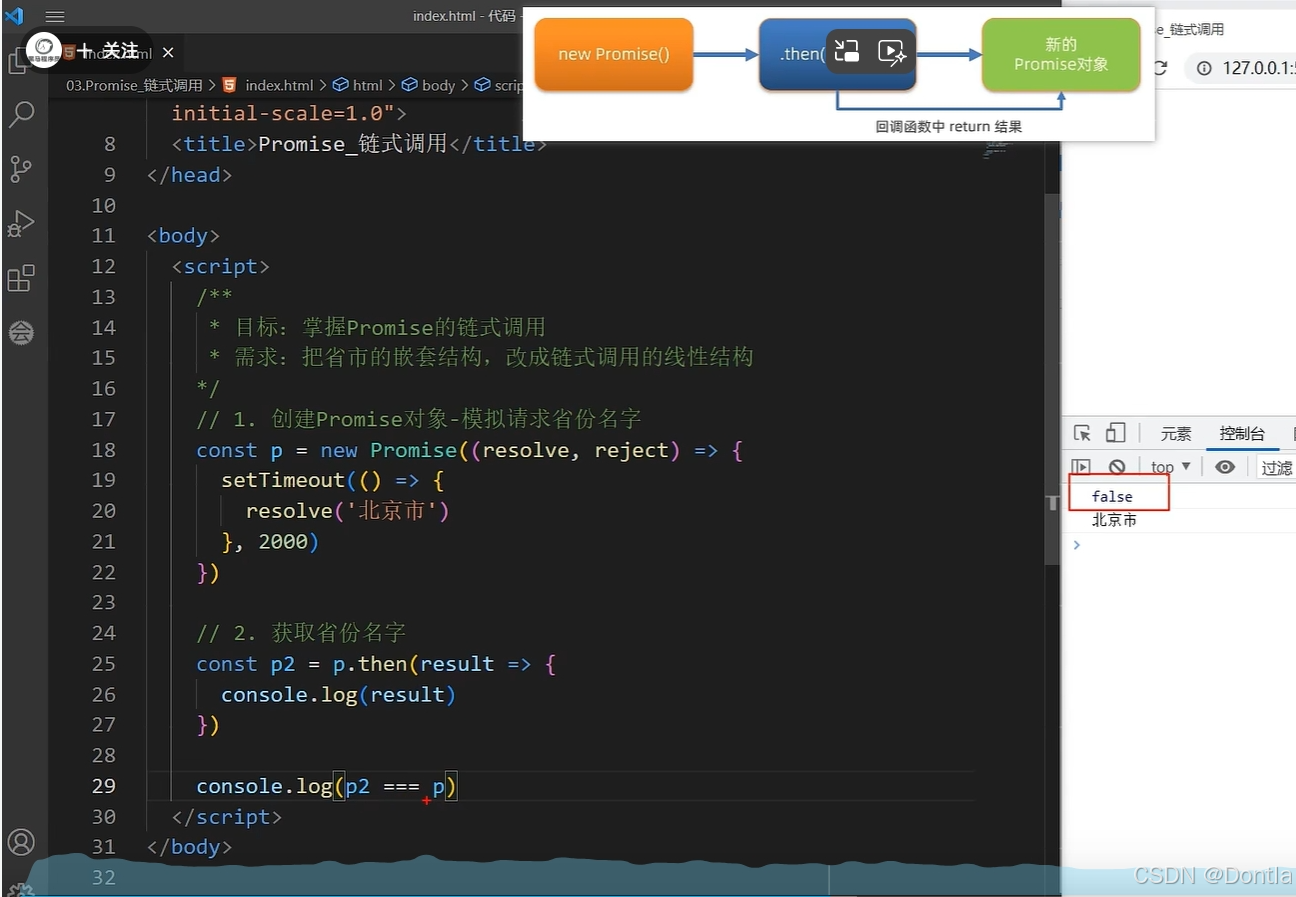The image size is (1296, 897).
Task: Click the VS Code logo icon
Action: [x=14, y=16]
